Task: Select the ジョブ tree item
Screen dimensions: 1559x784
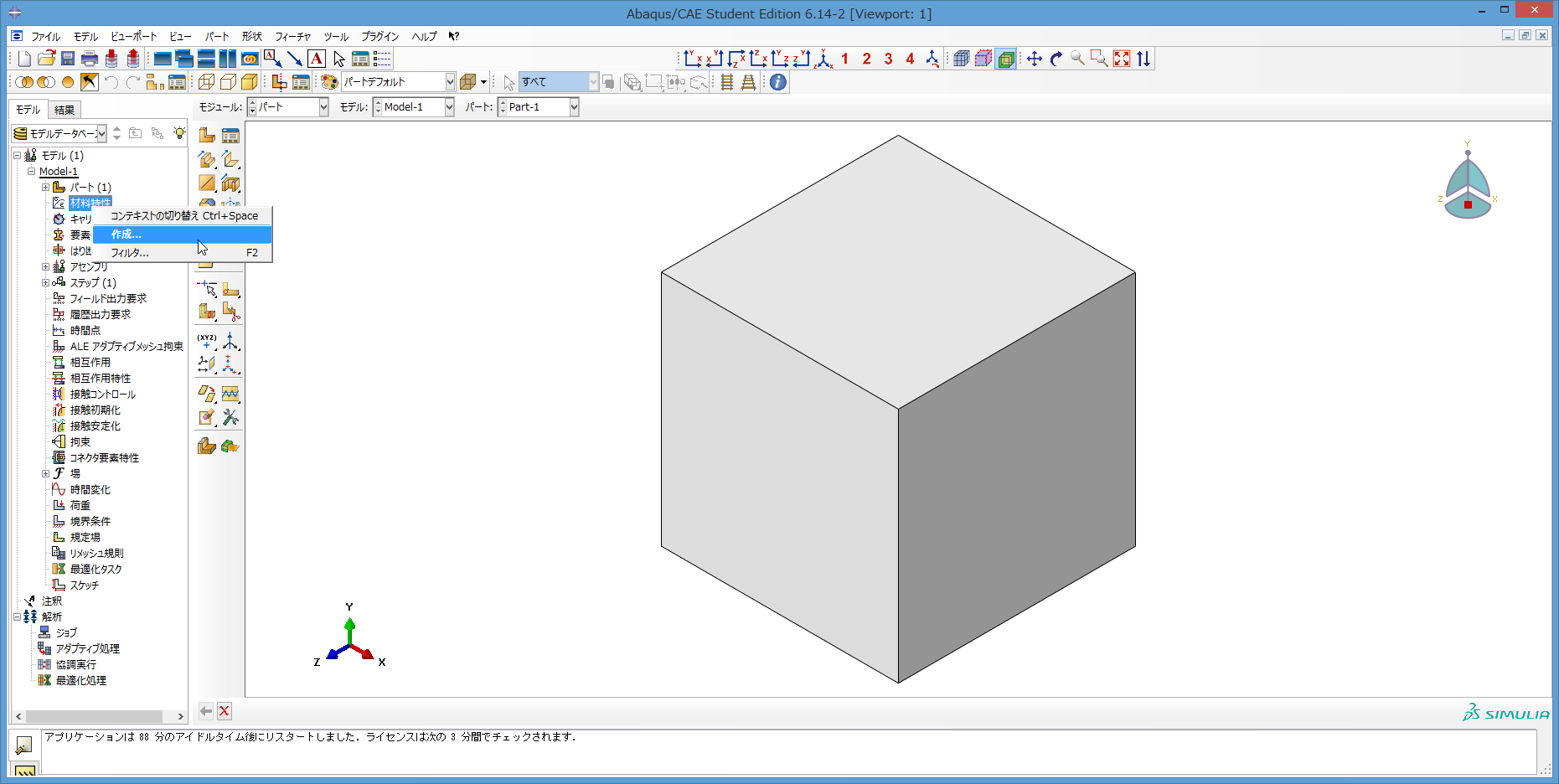Action: point(66,633)
